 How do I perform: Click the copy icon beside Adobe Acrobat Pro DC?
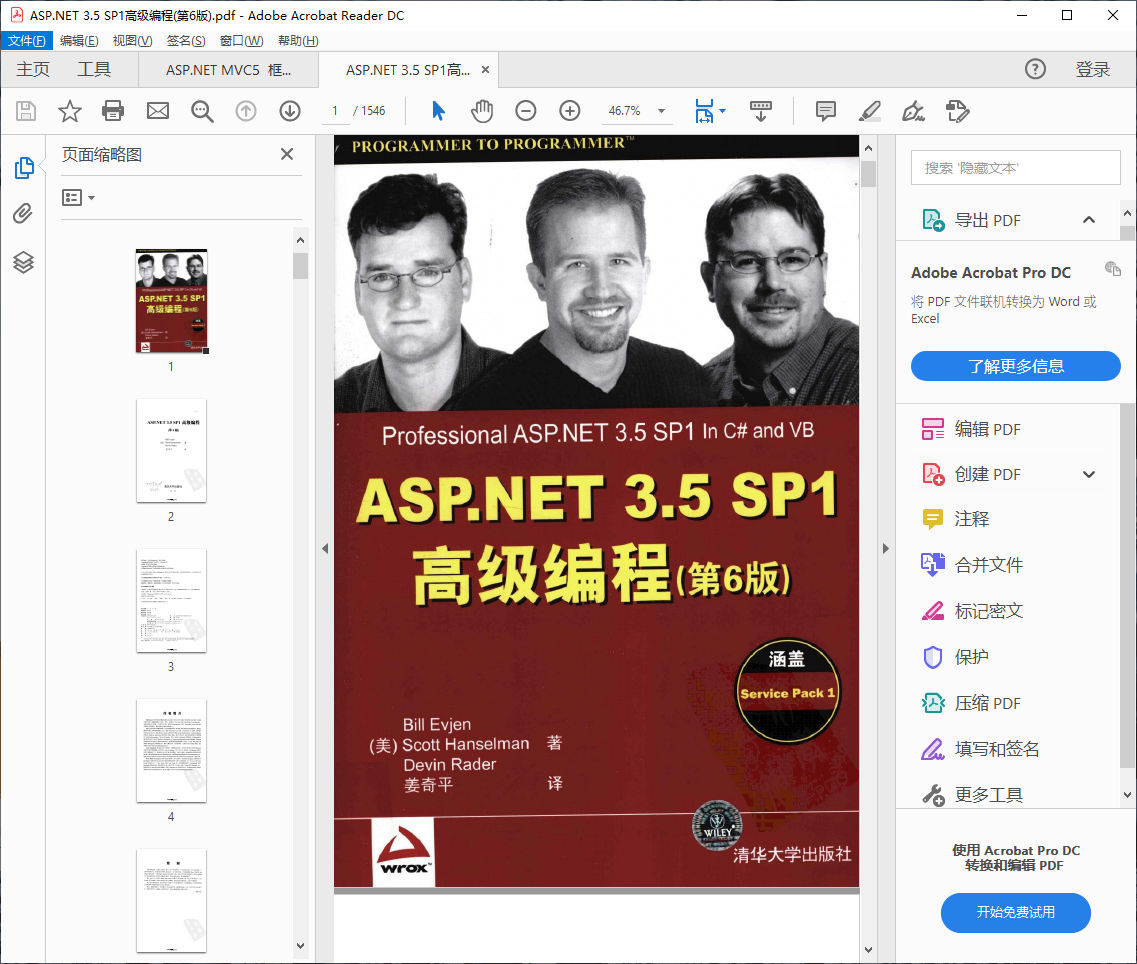click(1112, 269)
